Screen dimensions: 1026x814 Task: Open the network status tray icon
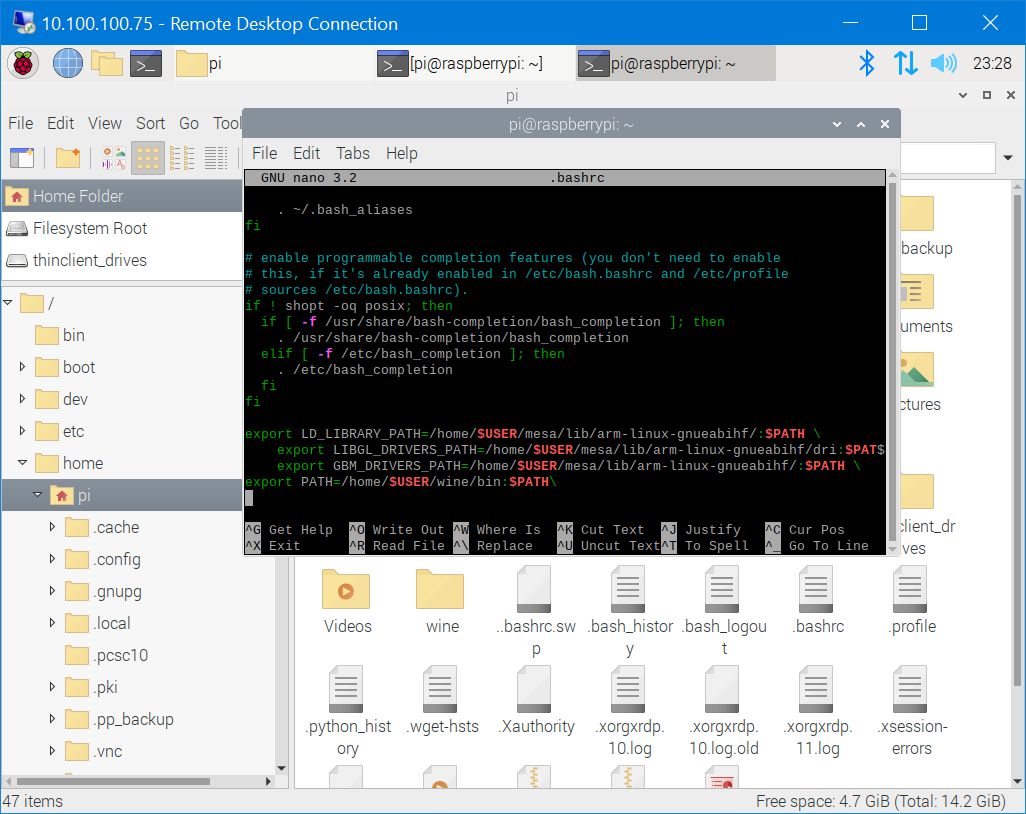pos(905,63)
